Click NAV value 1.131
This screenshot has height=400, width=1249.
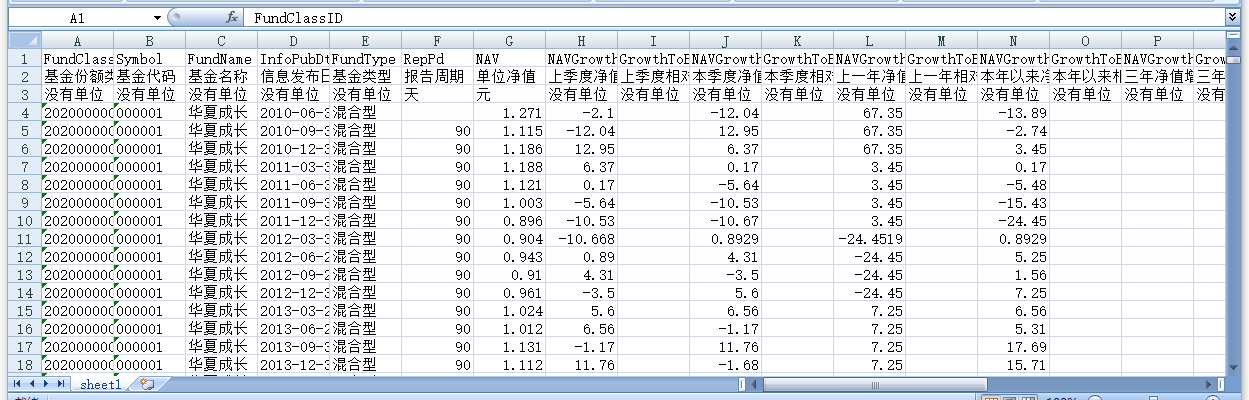[510, 347]
